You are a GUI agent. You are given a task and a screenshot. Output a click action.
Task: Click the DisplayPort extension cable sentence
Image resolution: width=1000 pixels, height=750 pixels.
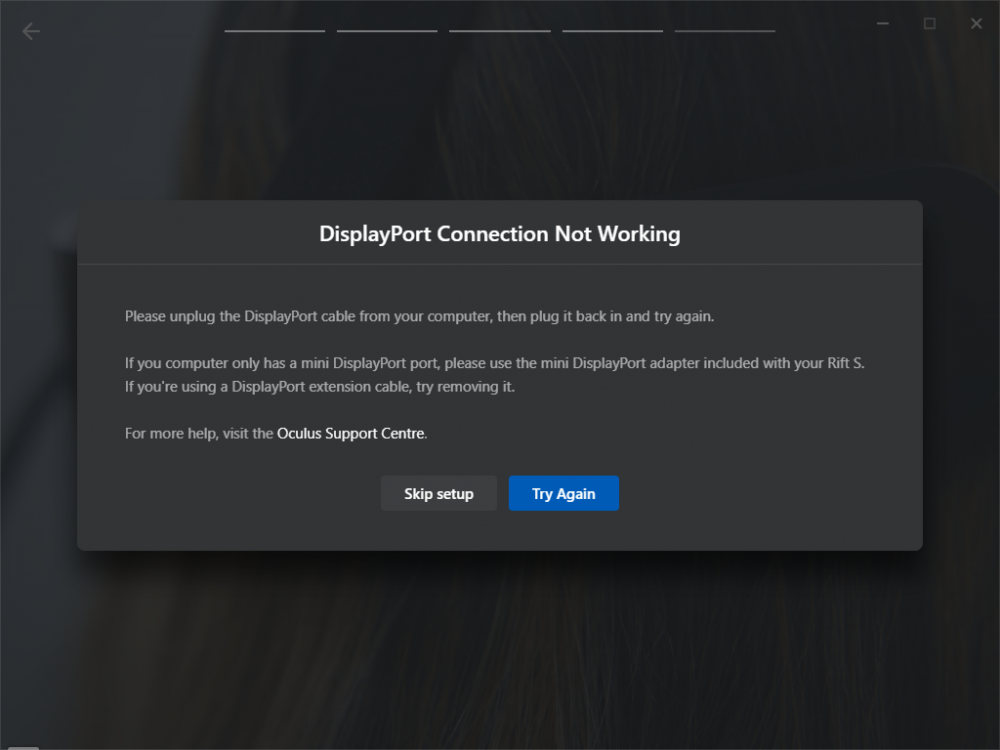click(x=320, y=386)
